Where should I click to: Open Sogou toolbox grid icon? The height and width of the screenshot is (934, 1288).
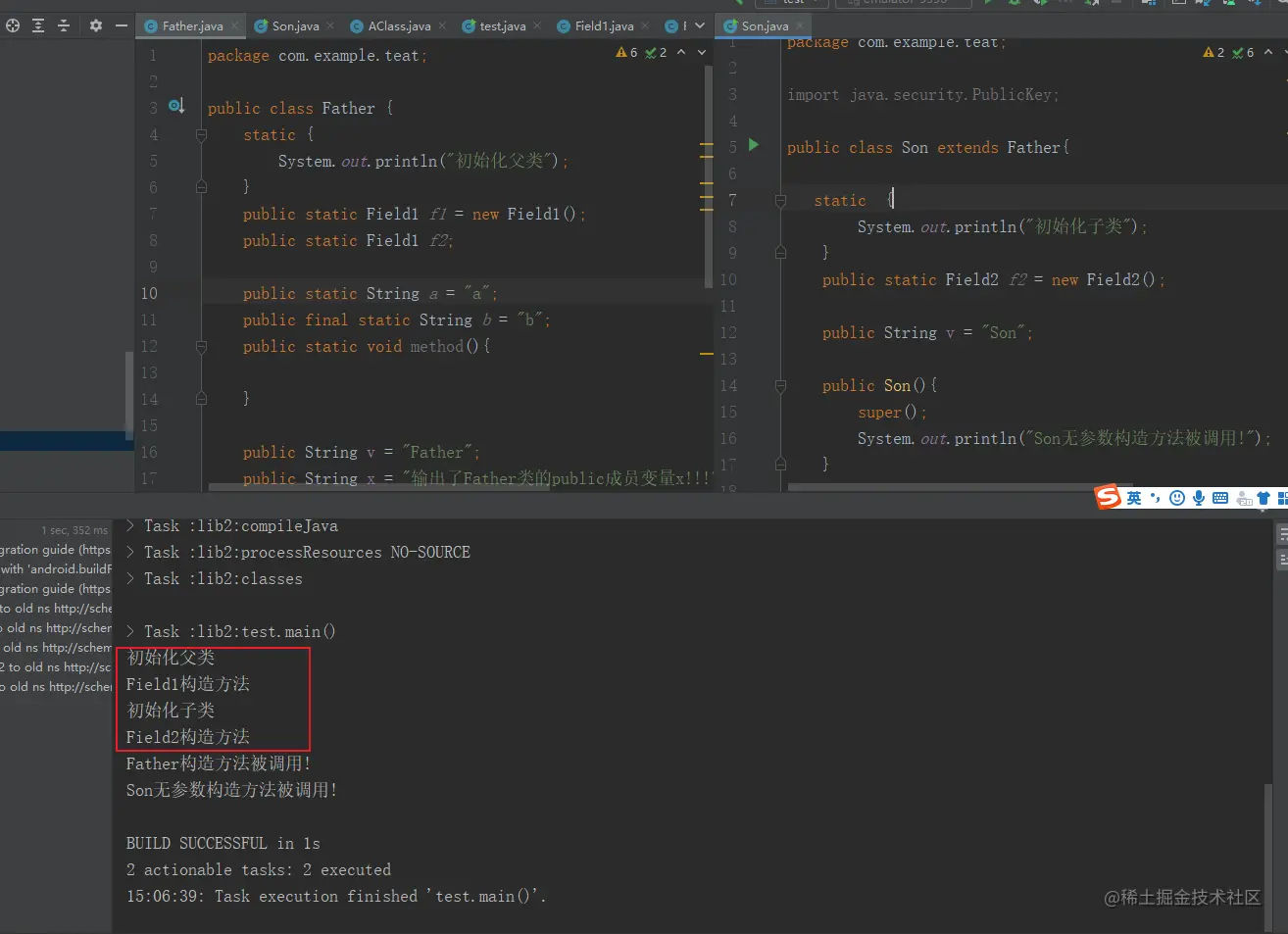[1282, 498]
